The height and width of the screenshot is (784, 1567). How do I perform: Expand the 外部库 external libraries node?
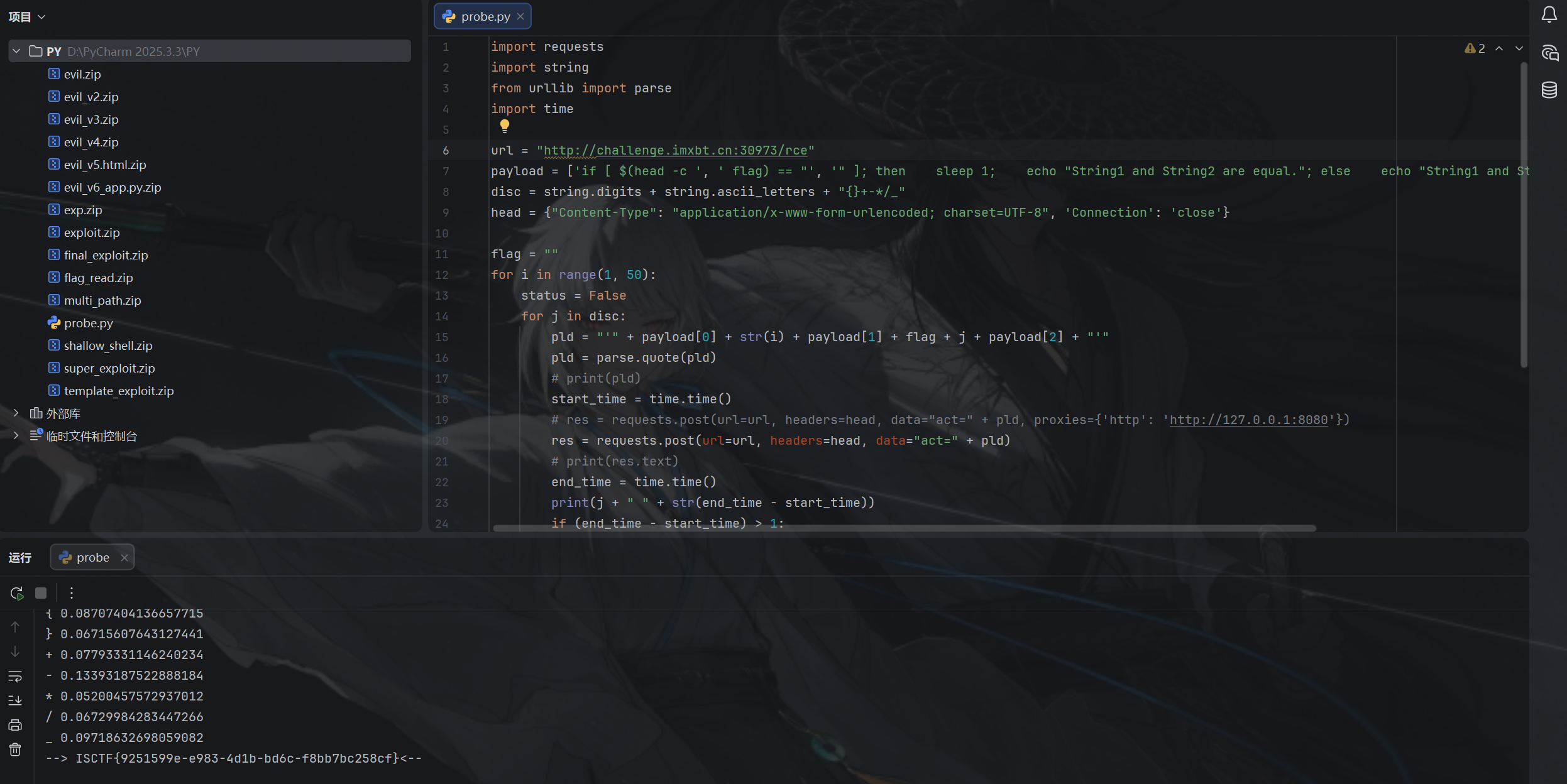[16, 413]
